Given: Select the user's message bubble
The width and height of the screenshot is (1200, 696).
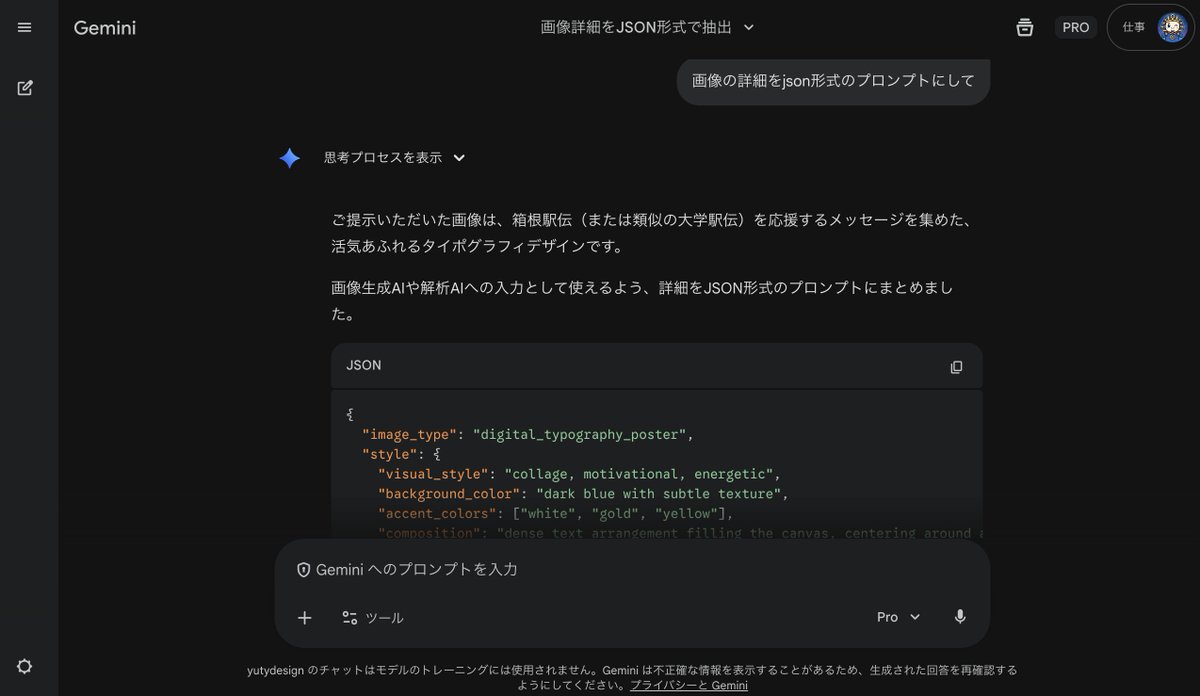Looking at the screenshot, I should click(832, 81).
